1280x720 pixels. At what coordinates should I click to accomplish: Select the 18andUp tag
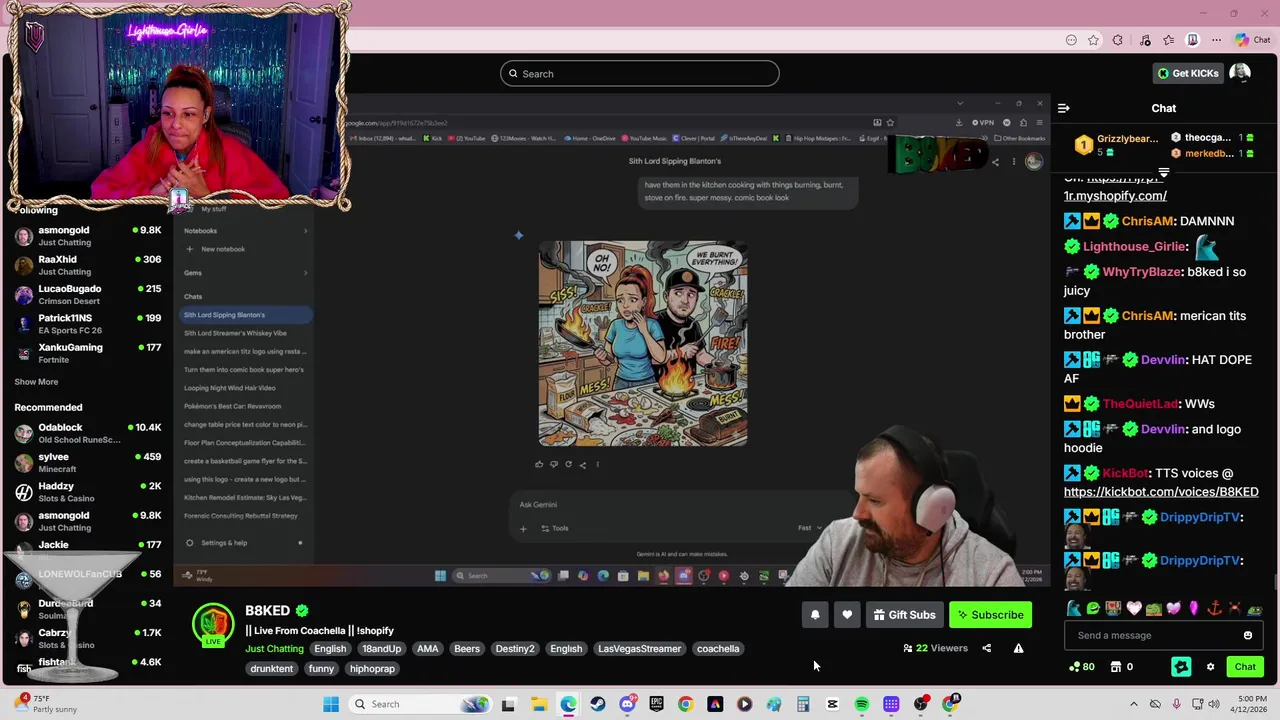381,649
